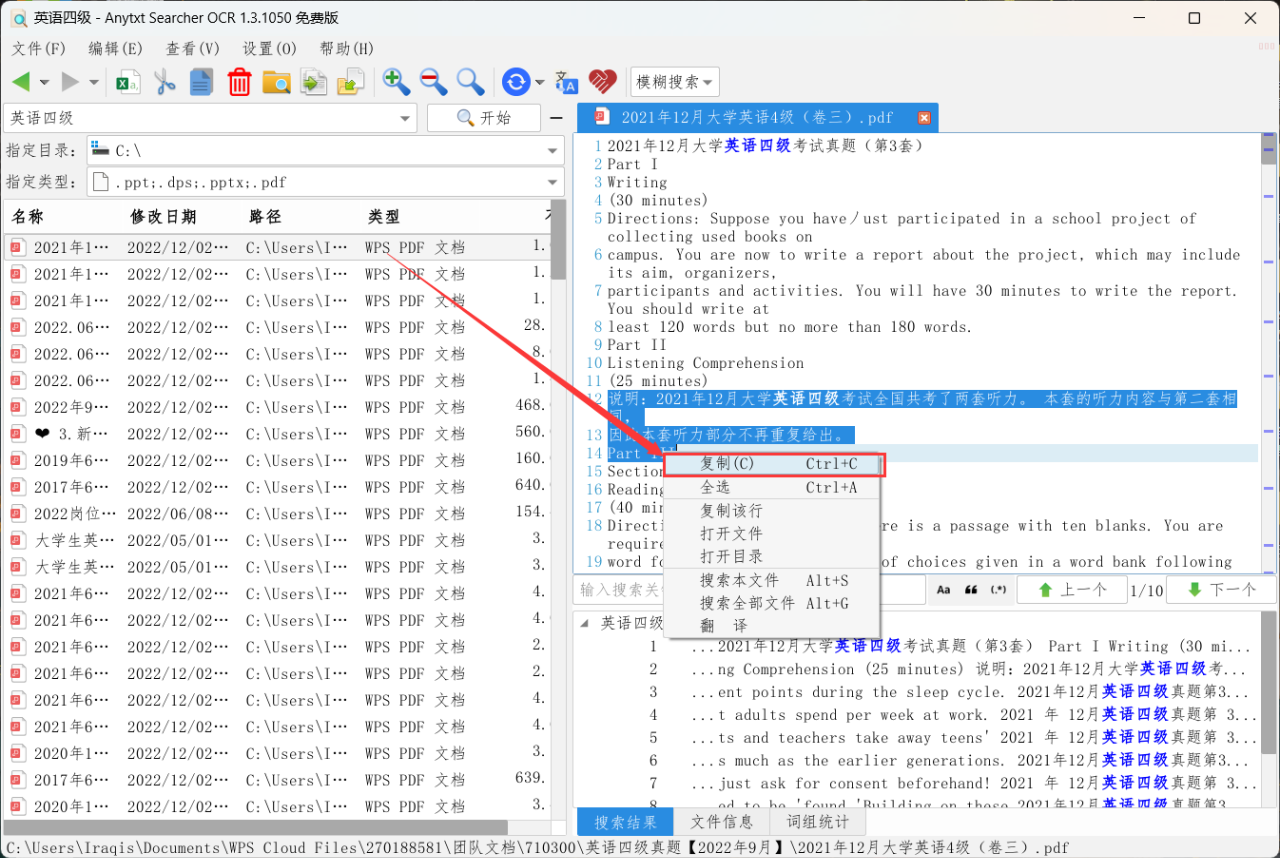The width and height of the screenshot is (1280, 858).
Task: Collapse the 英语四级 results tree node
Action: coord(585,623)
